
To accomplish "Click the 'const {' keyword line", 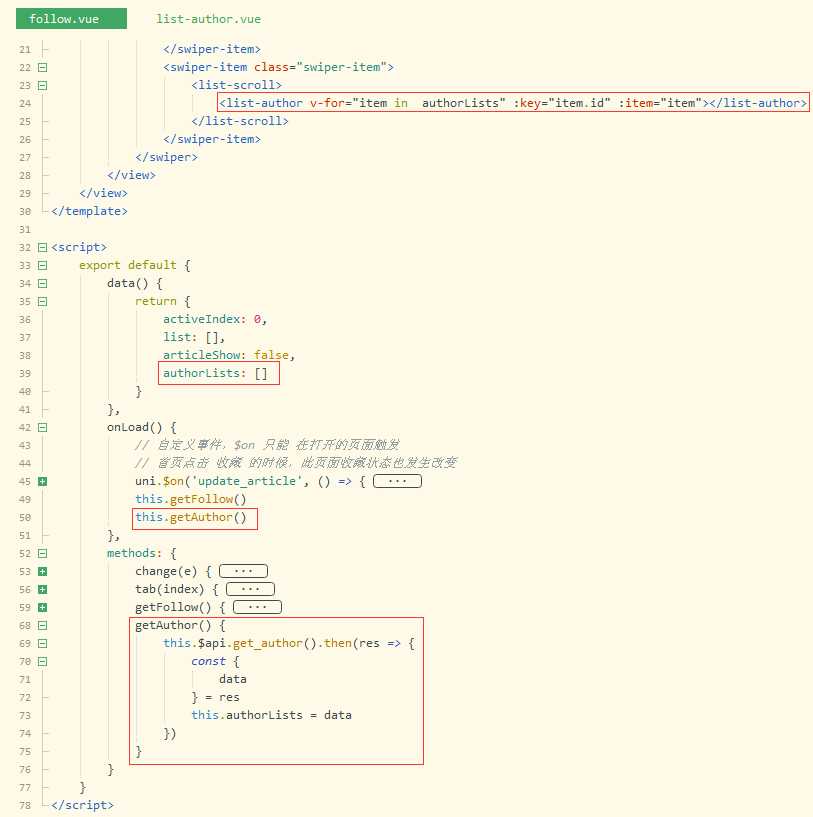I will tap(215, 661).
